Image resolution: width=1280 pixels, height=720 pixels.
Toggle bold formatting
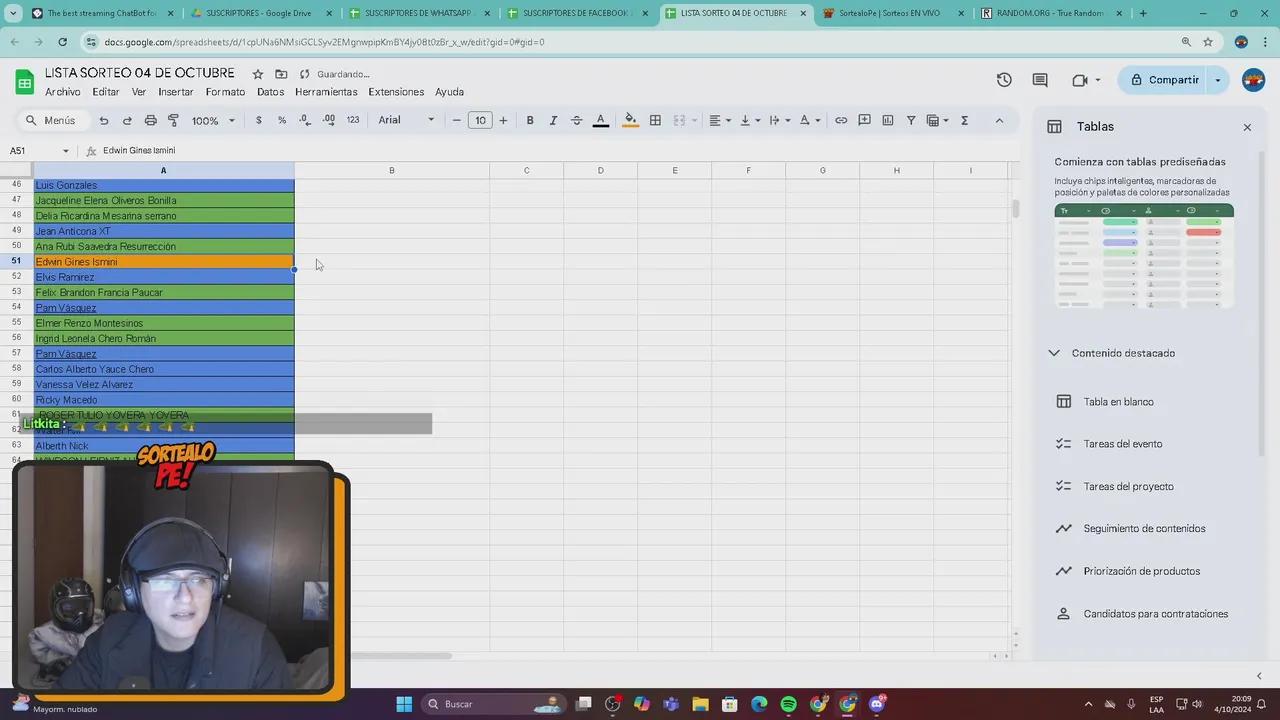(530, 120)
